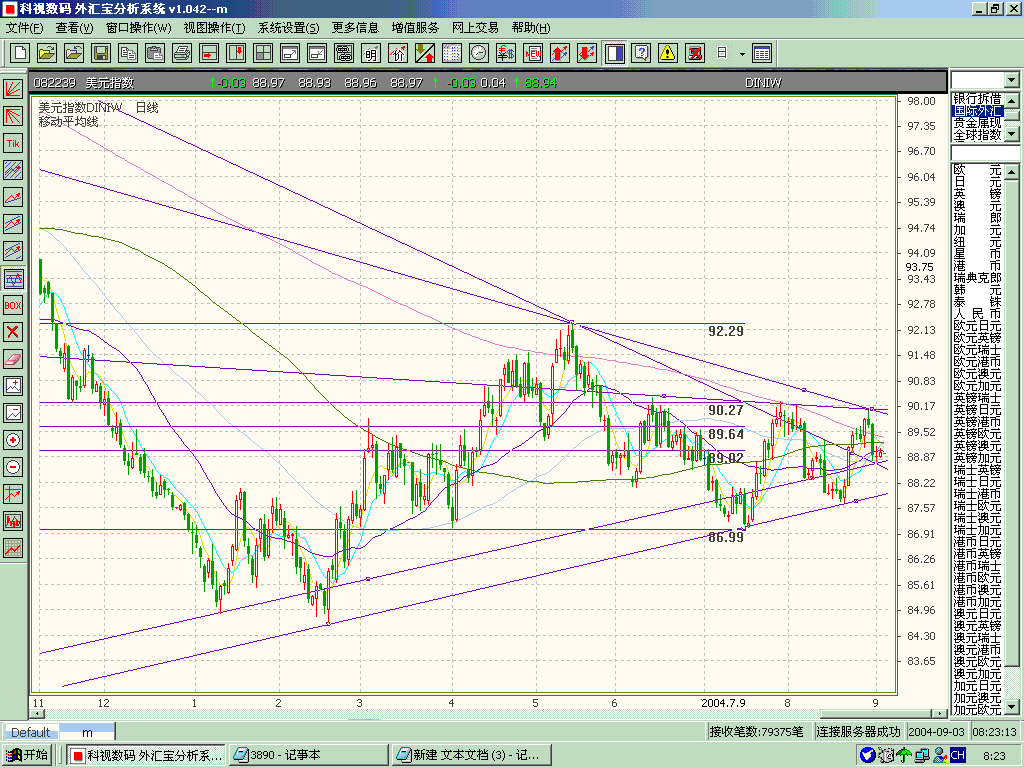Click the 明 detail toolbar icon

[371, 54]
